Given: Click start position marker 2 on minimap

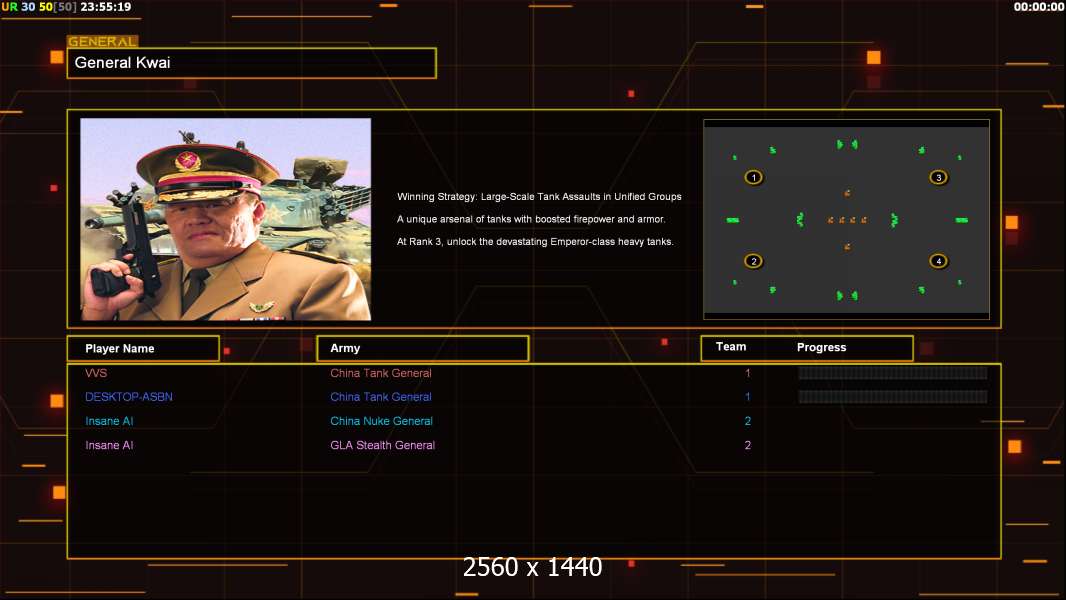Looking at the screenshot, I should (x=753, y=261).
